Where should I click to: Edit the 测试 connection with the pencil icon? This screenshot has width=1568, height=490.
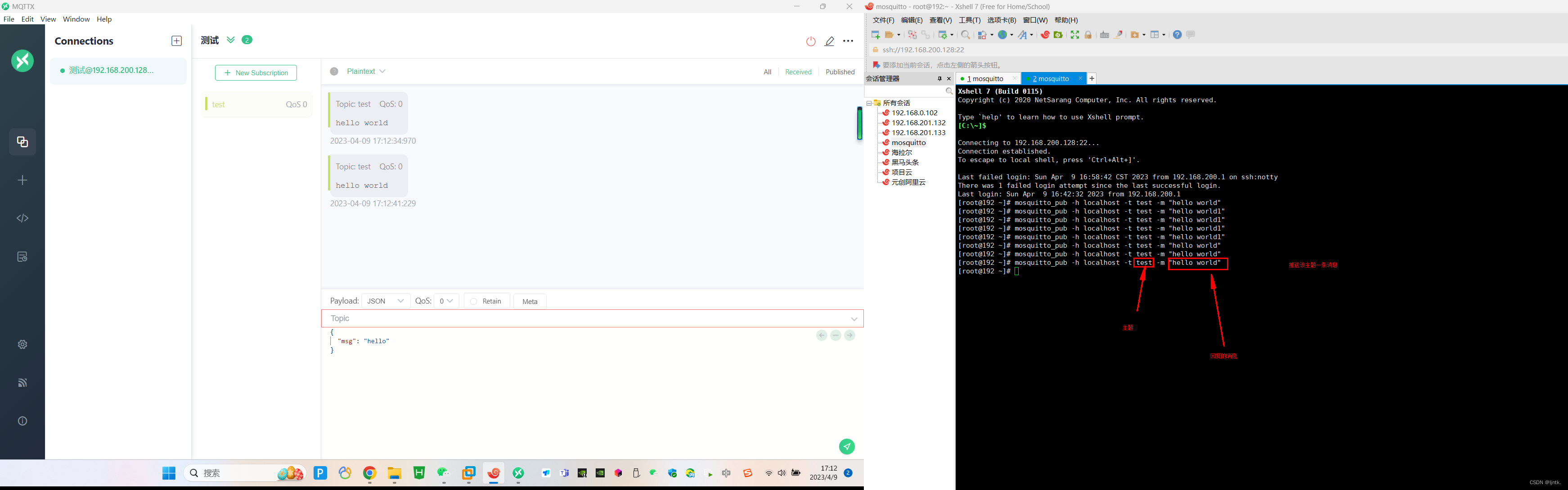pyautogui.click(x=829, y=41)
